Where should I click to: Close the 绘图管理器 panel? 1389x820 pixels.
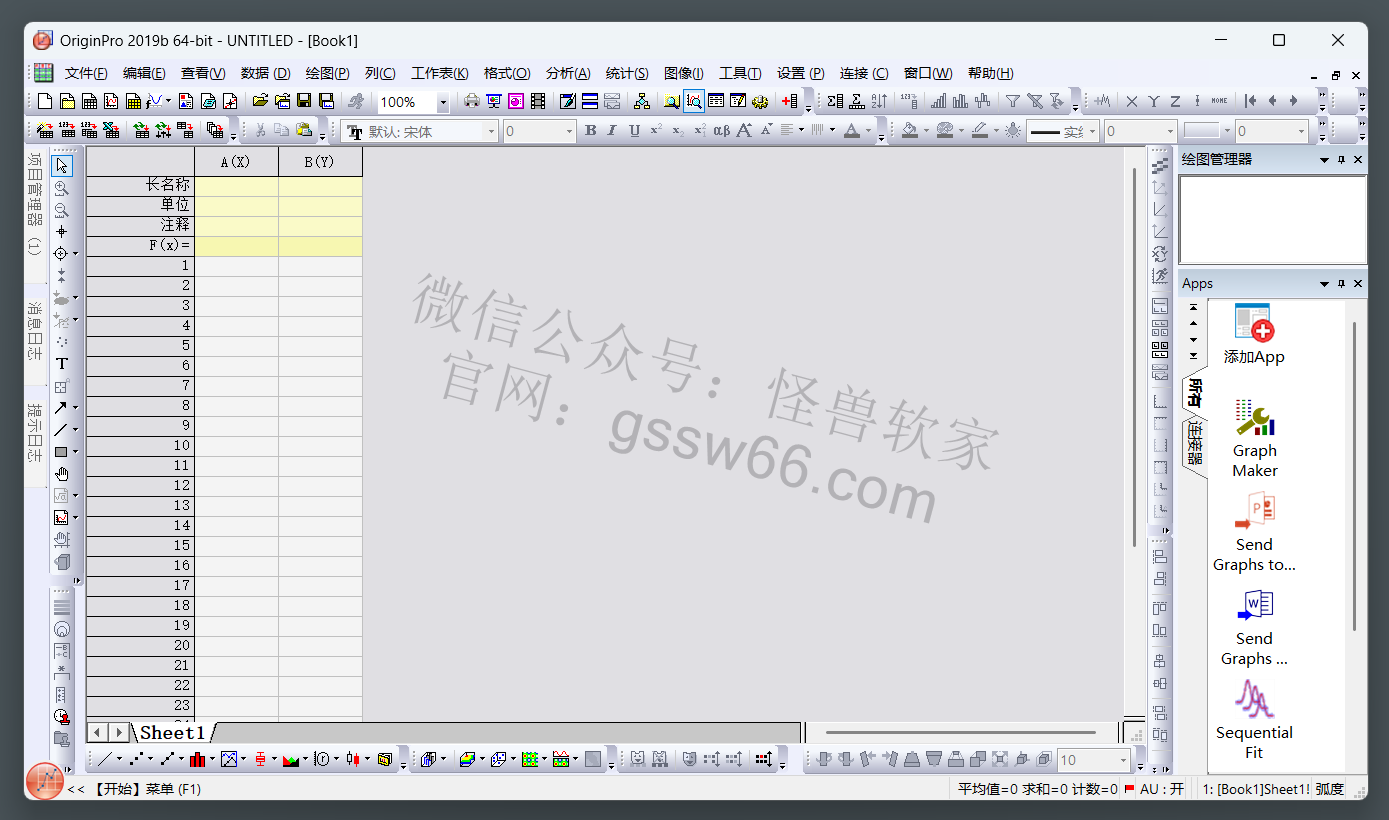[x=1358, y=160]
